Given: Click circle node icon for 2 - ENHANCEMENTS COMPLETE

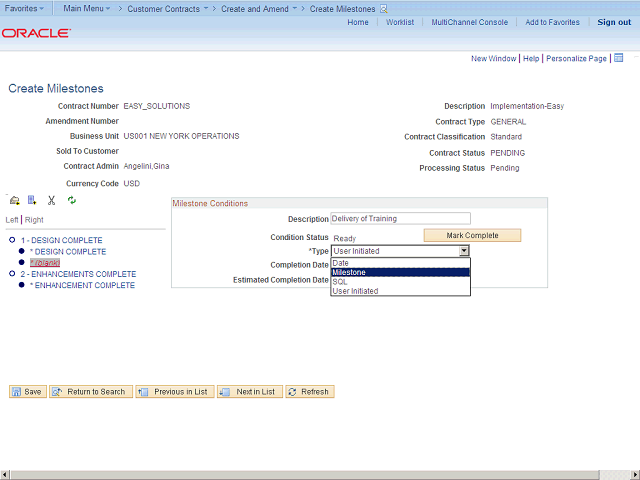Looking at the screenshot, I should point(12,273).
